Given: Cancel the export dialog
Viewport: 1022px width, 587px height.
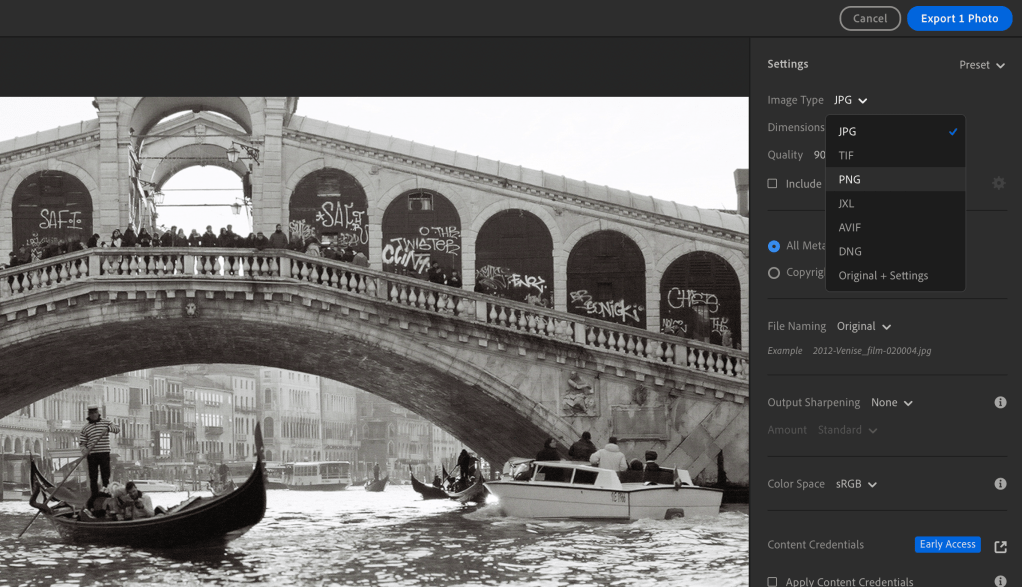Looking at the screenshot, I should [869, 18].
